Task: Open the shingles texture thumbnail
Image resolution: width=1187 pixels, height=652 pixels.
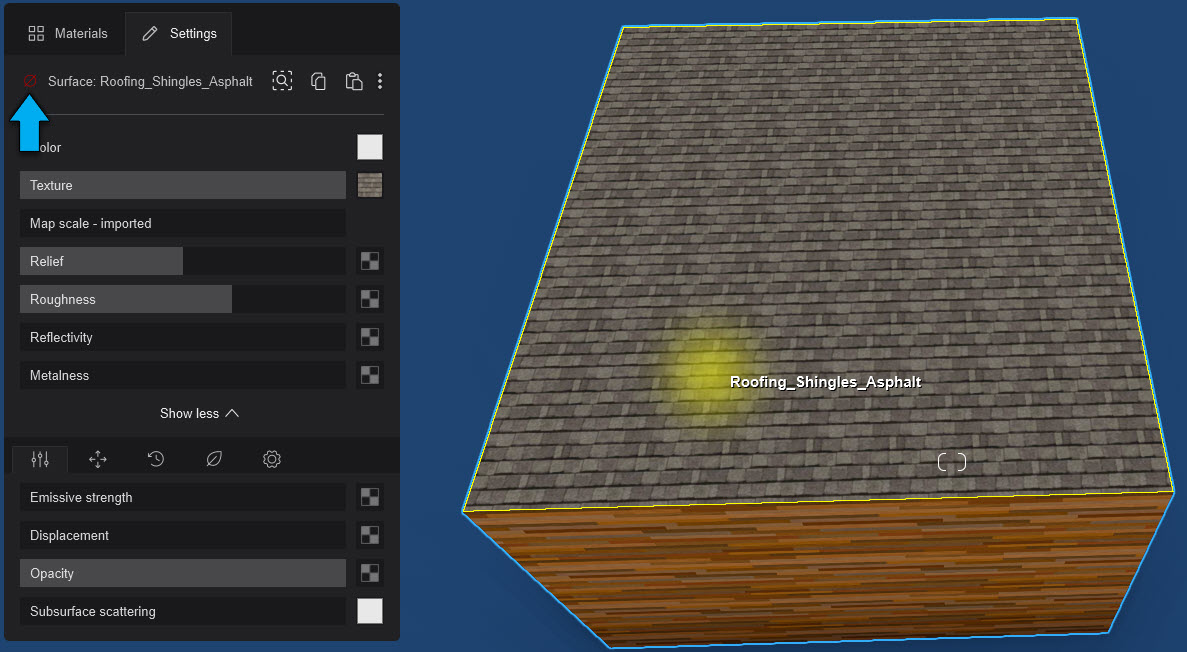Action: tap(370, 185)
